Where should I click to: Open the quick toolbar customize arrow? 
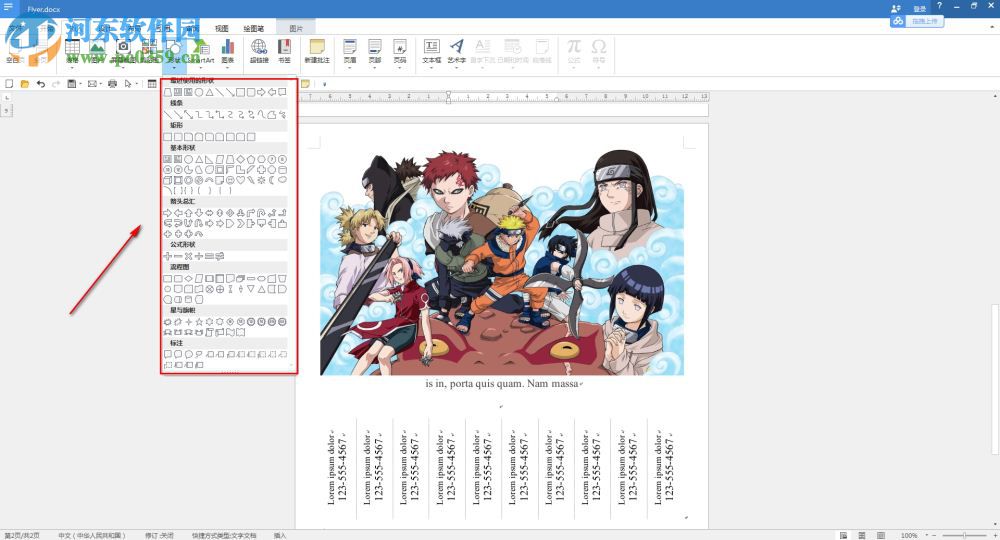(x=324, y=84)
